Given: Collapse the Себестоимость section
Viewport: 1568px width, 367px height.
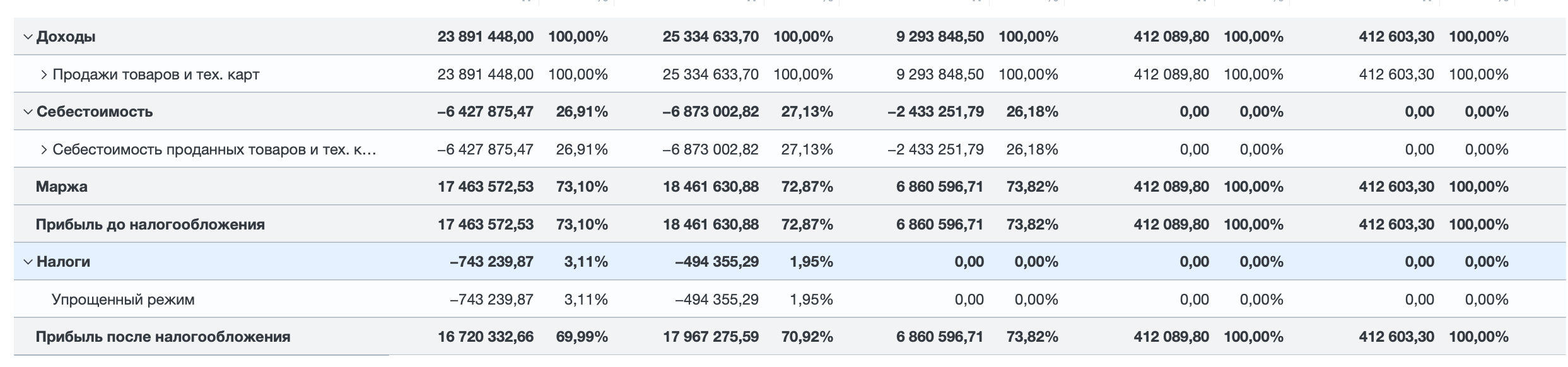Looking at the screenshot, I should pos(28,112).
